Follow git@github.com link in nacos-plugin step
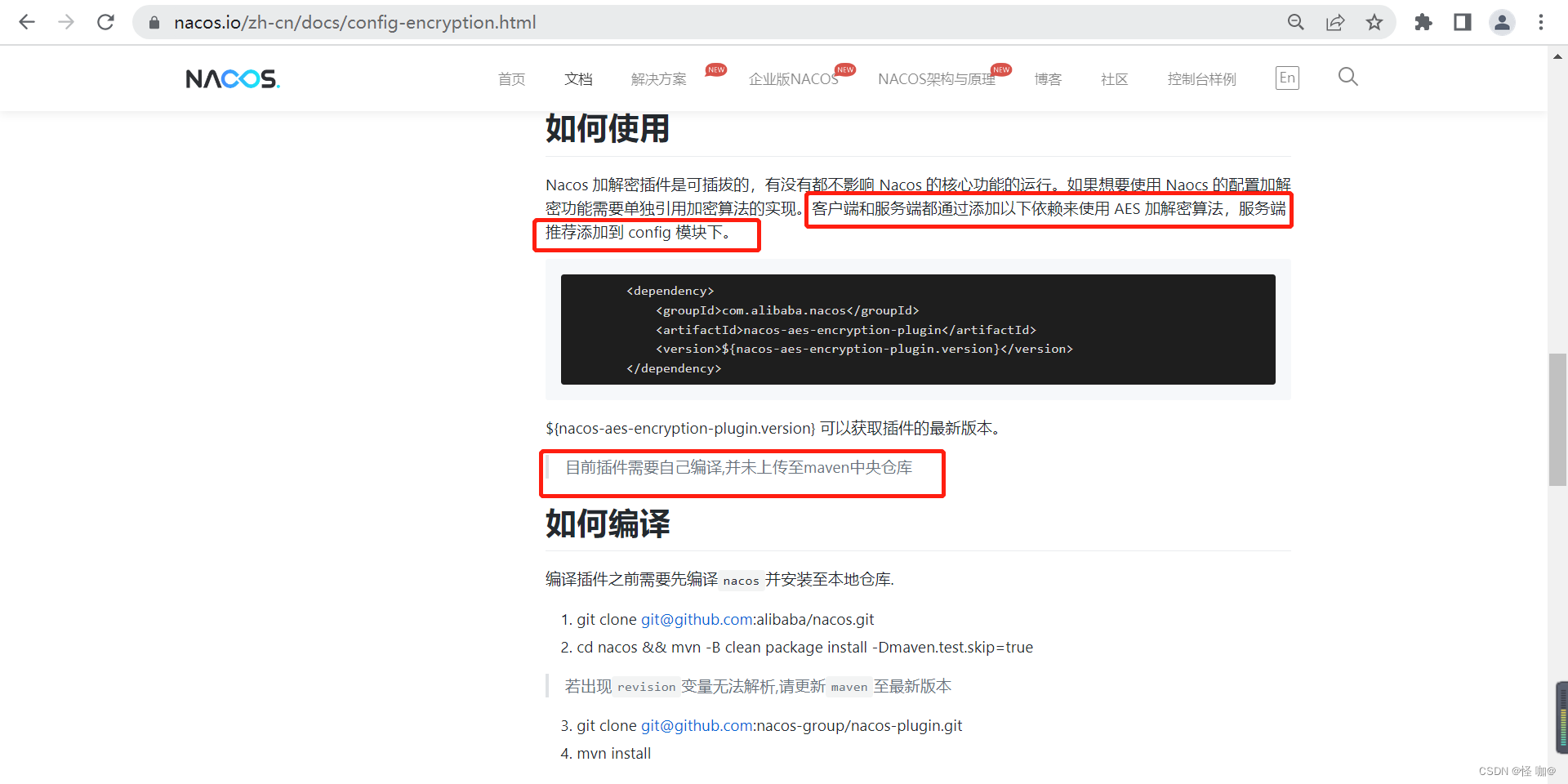The width and height of the screenshot is (1568, 784). tap(697, 726)
